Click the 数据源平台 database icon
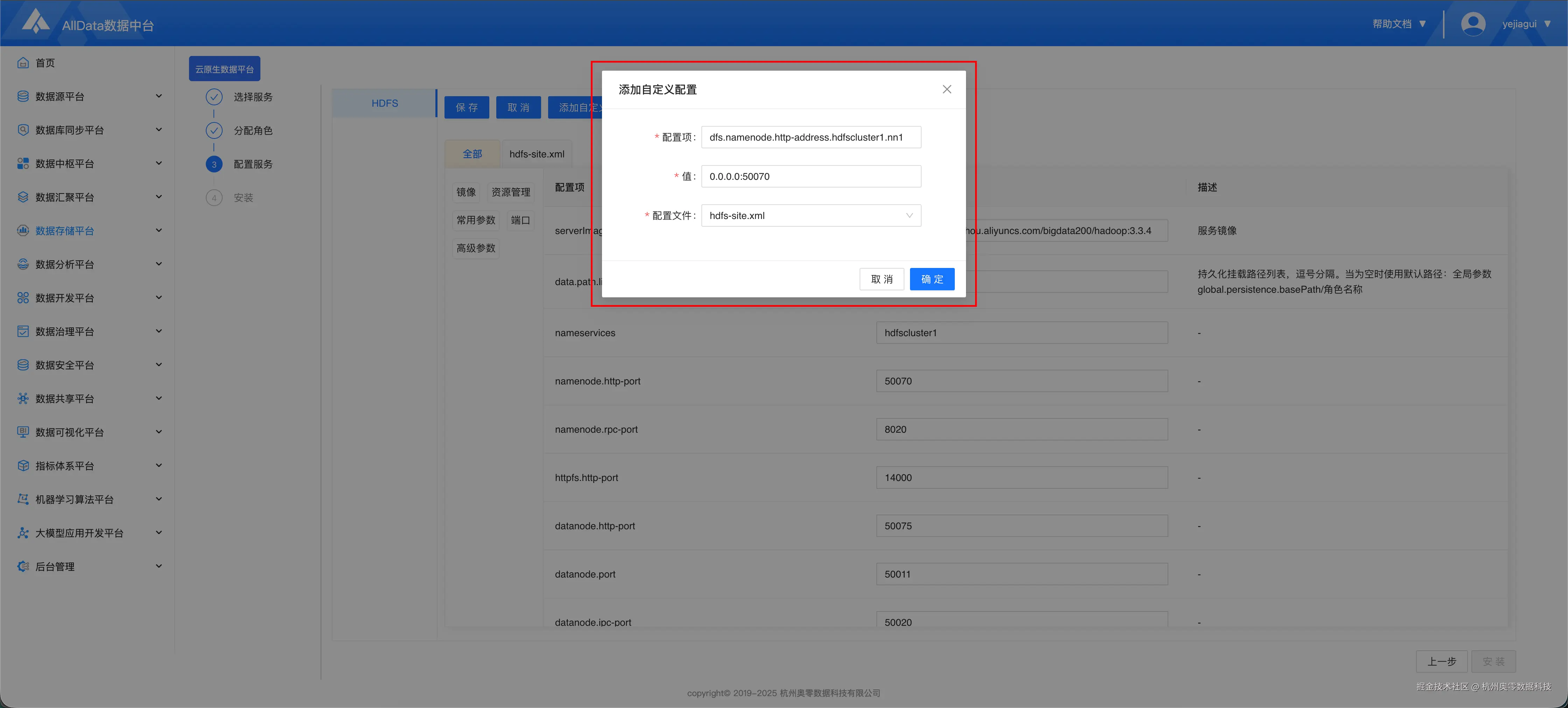Screen dimensions: 1568x708 tap(23, 96)
